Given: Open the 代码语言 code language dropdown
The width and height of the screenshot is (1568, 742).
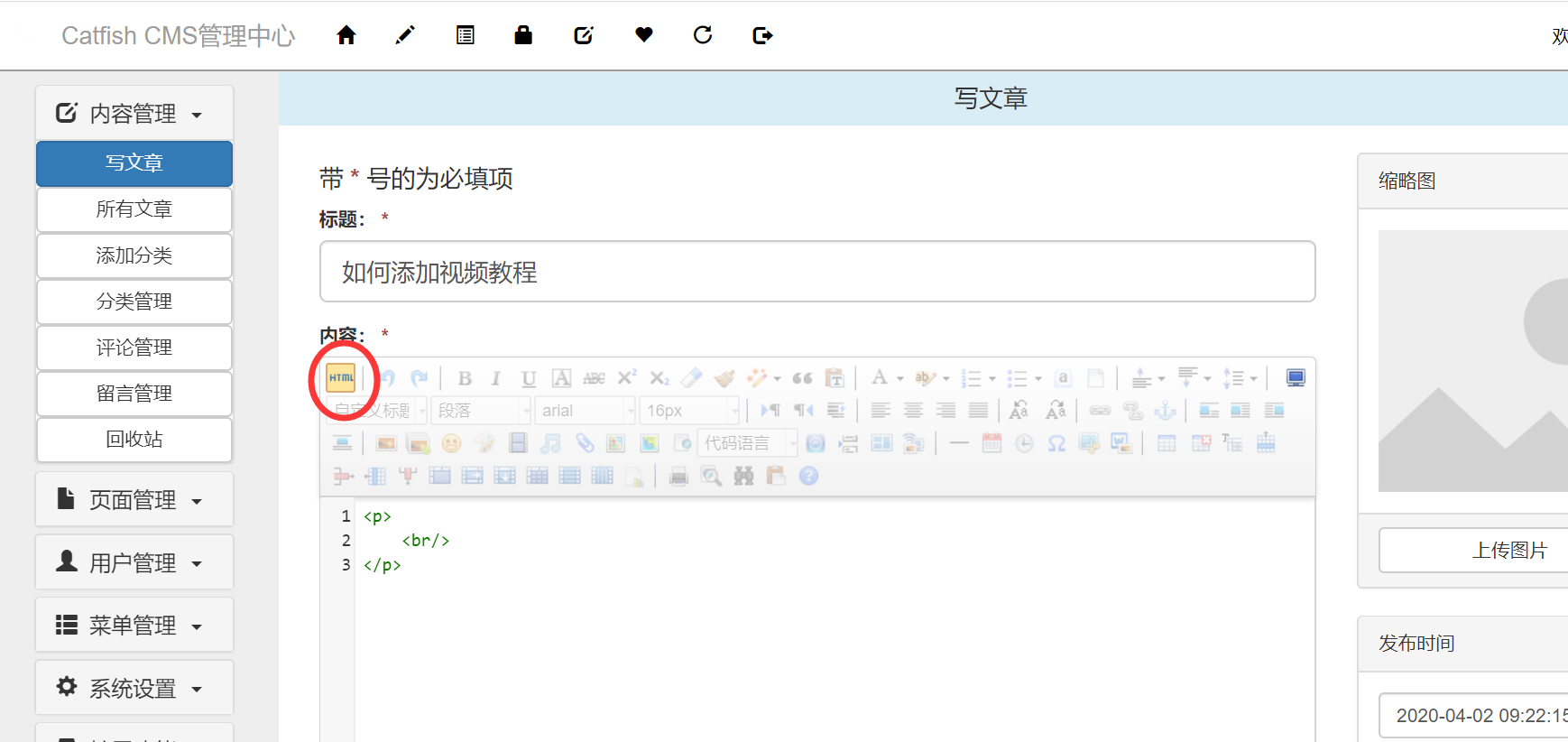Looking at the screenshot, I should click(748, 443).
